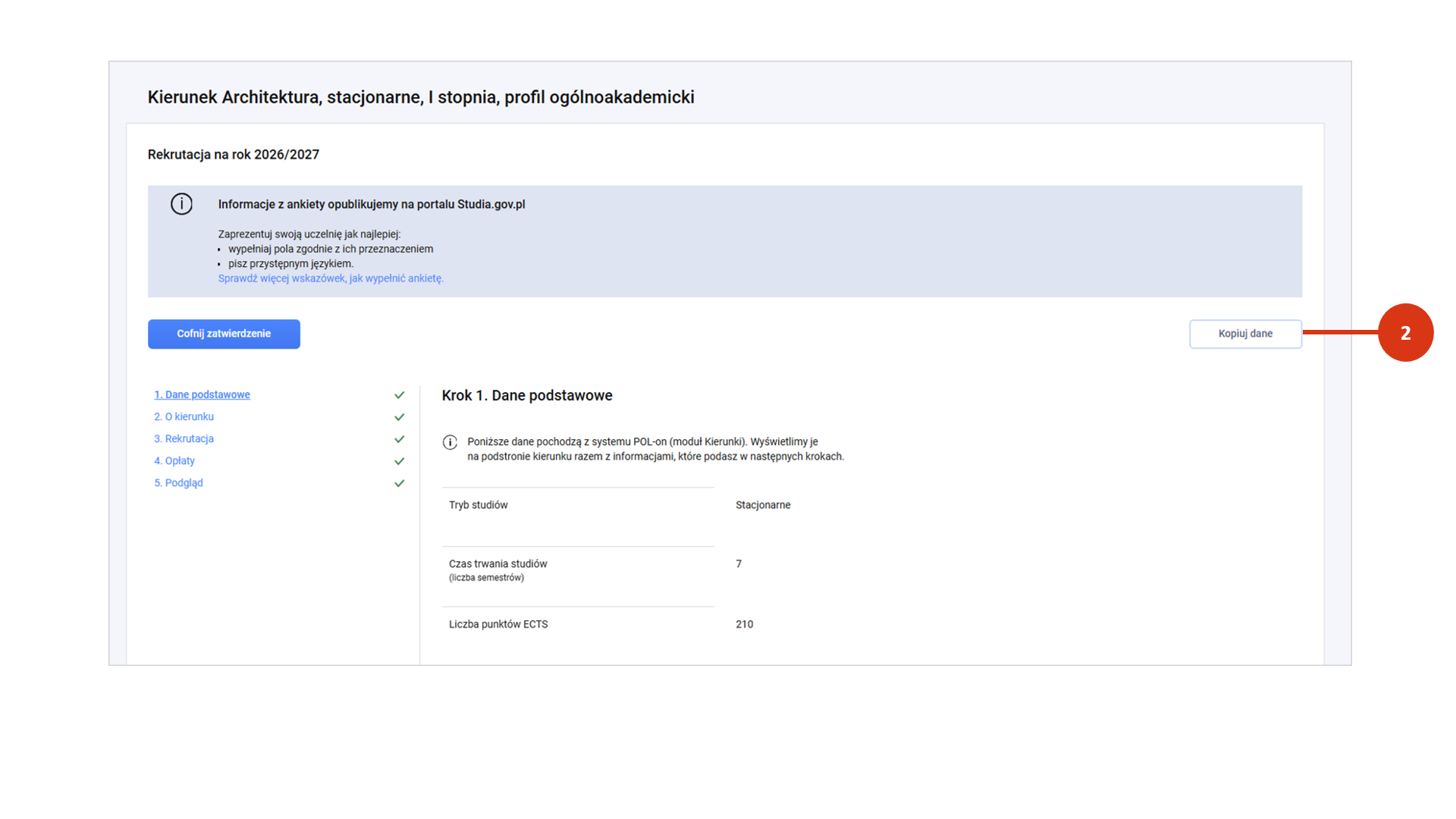Image resolution: width=1456 pixels, height=819 pixels.
Task: Click the info icon in the blue banner
Action: (181, 204)
